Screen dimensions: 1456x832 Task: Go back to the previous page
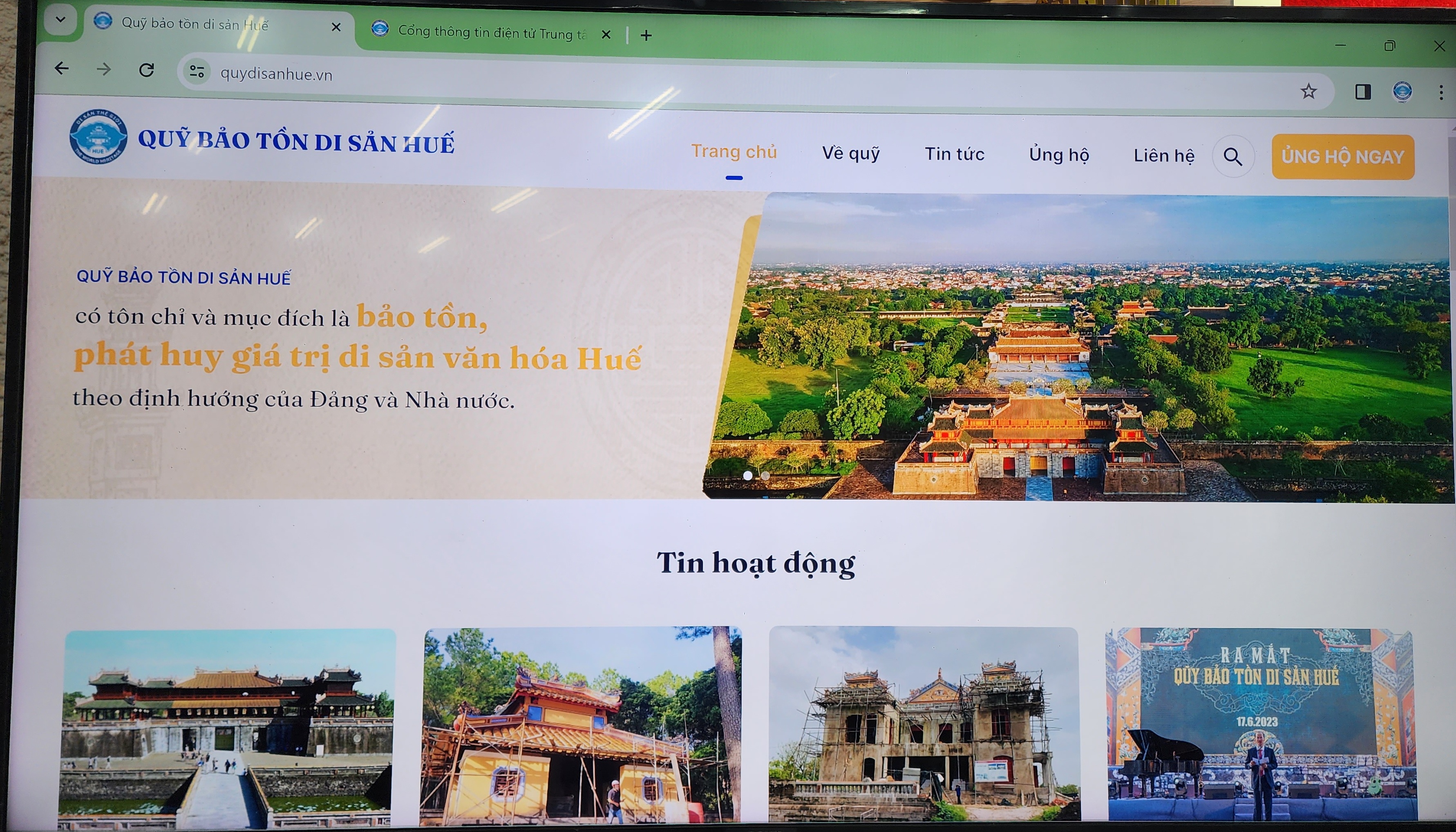pyautogui.click(x=63, y=69)
